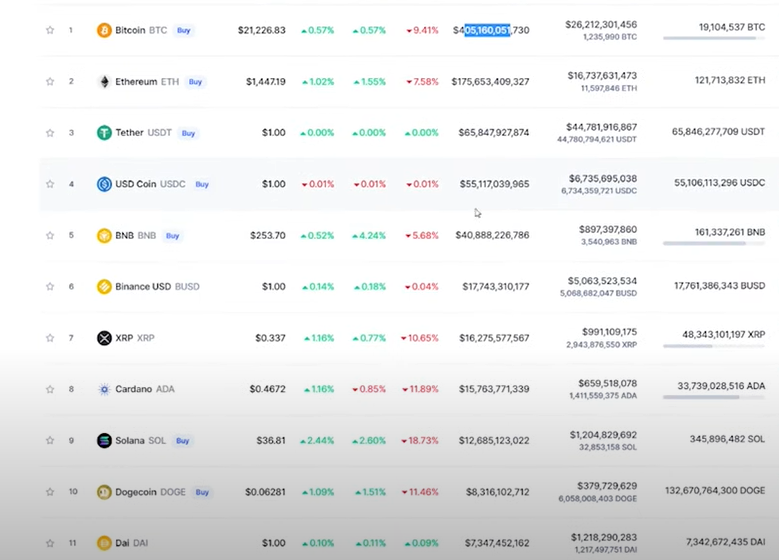Star Solana for the watchlist
Viewport: 779px width, 560px height.
[x=50, y=440]
